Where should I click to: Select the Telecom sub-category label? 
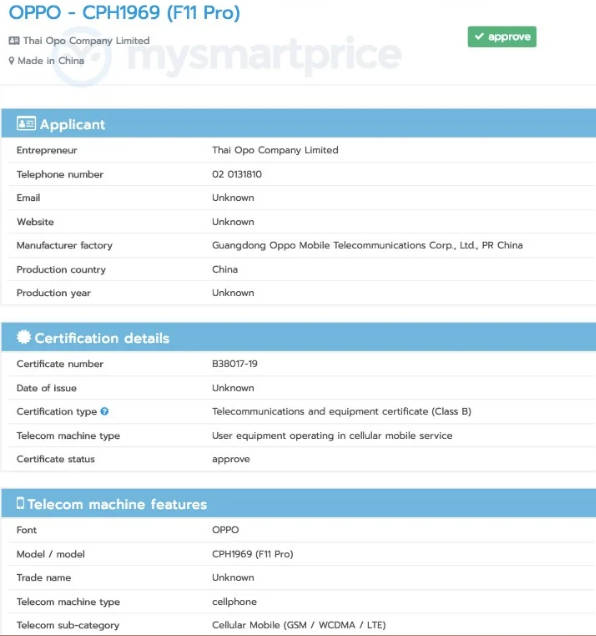(x=68, y=625)
